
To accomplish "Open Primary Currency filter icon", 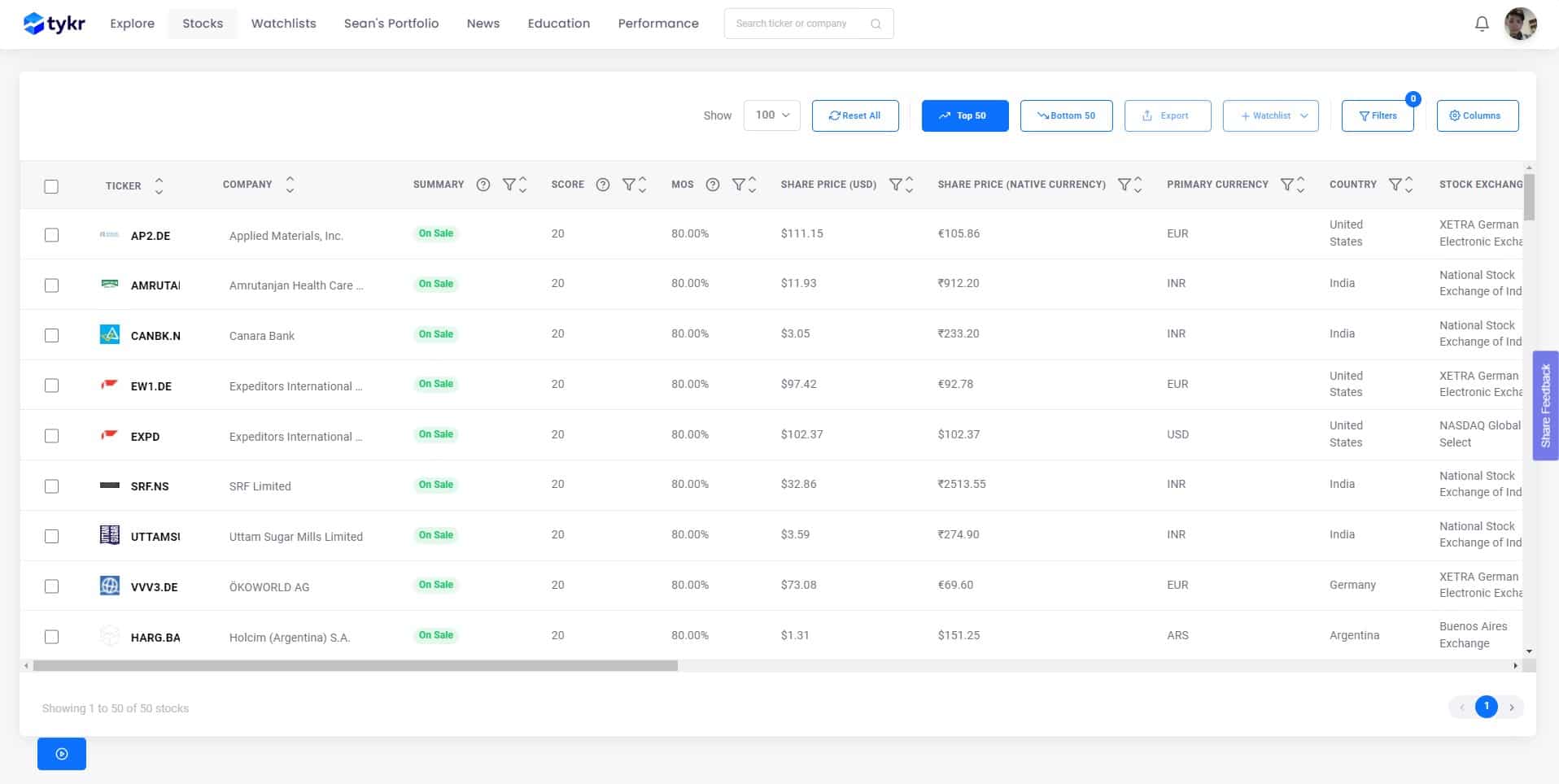I will click(x=1287, y=185).
